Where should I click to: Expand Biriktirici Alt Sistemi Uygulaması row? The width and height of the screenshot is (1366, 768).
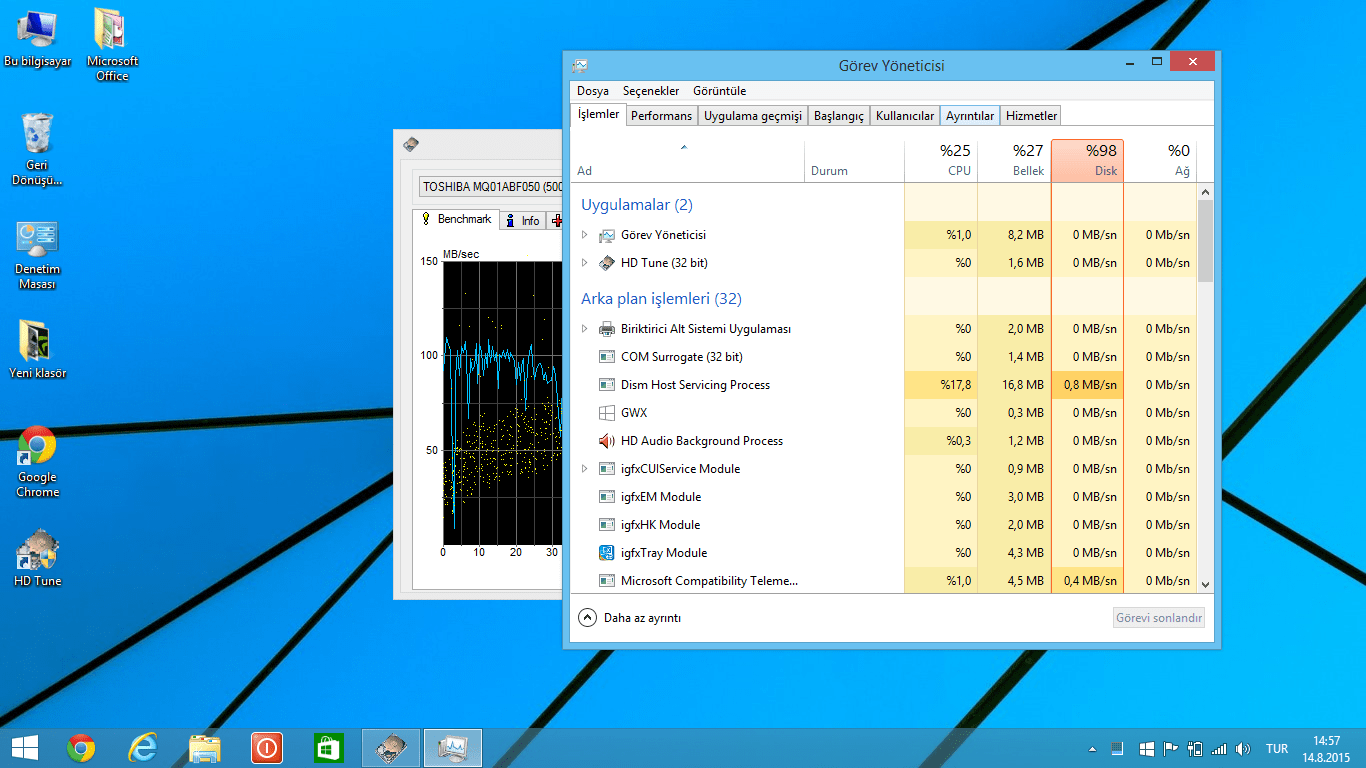585,329
